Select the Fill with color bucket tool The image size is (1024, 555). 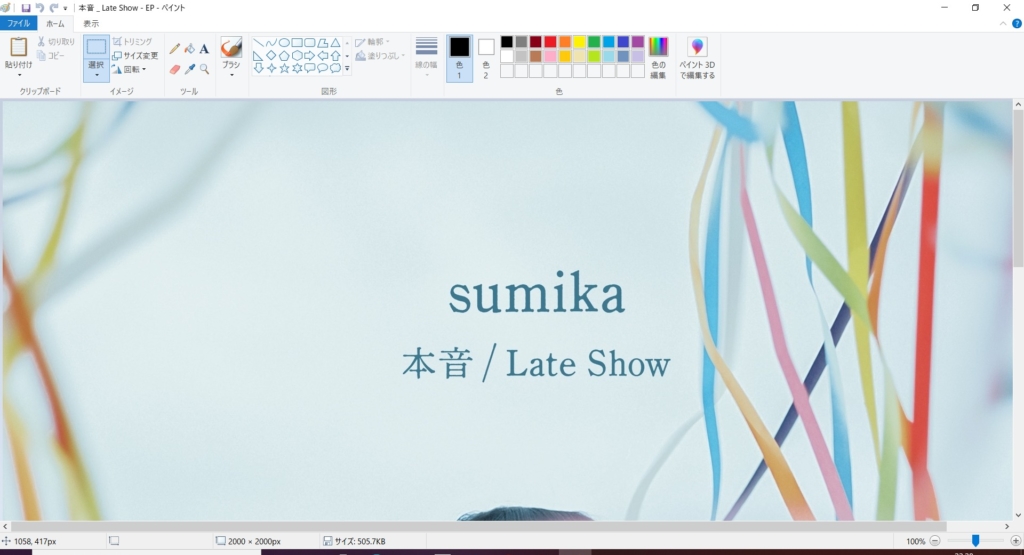click(189, 49)
